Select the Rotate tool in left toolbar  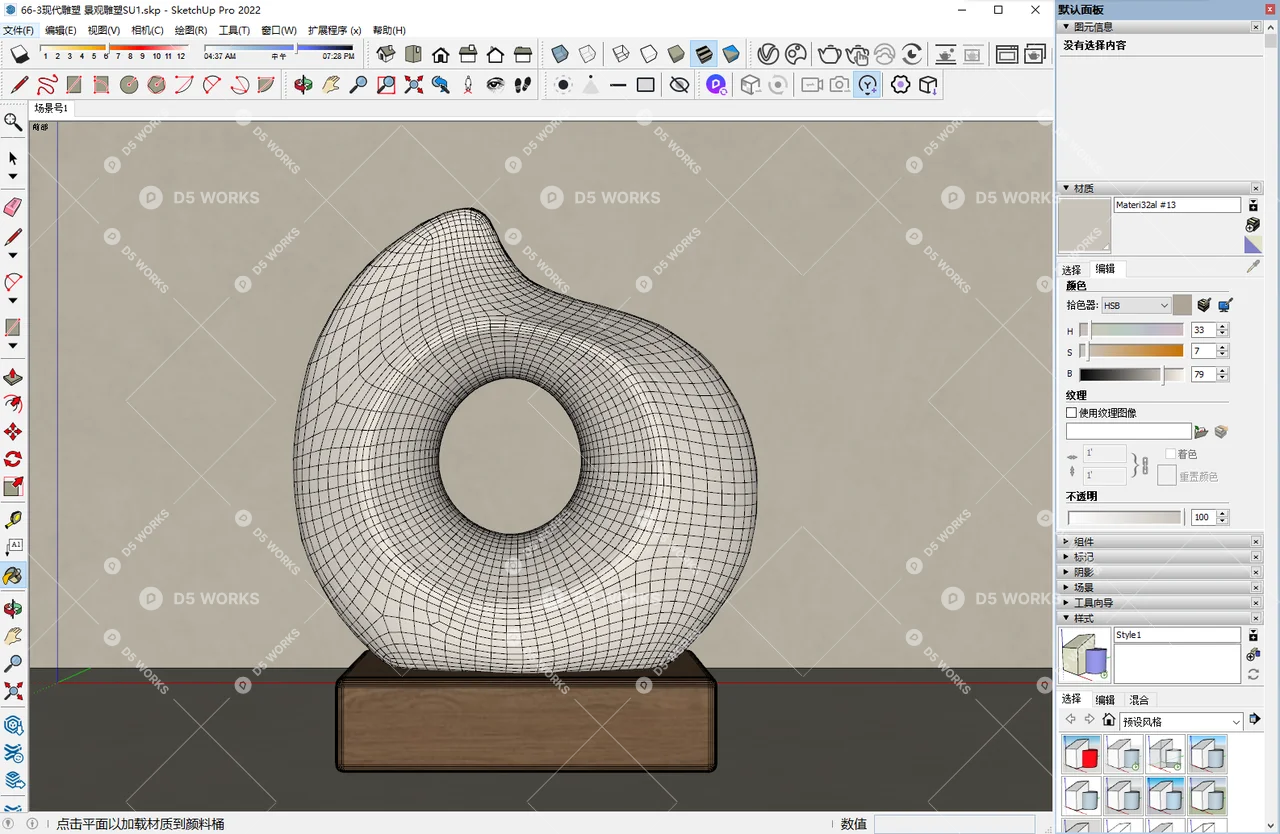[13, 459]
